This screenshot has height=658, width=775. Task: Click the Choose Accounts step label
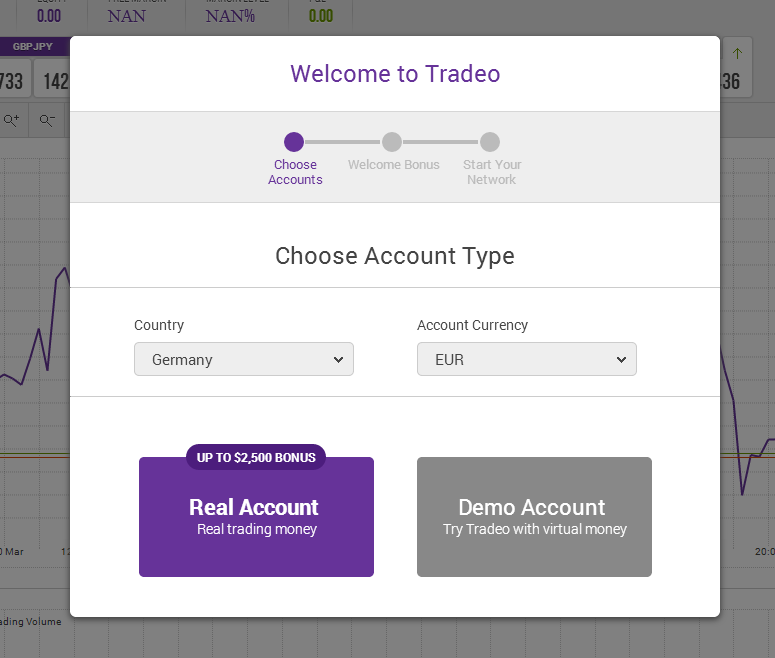coord(295,172)
